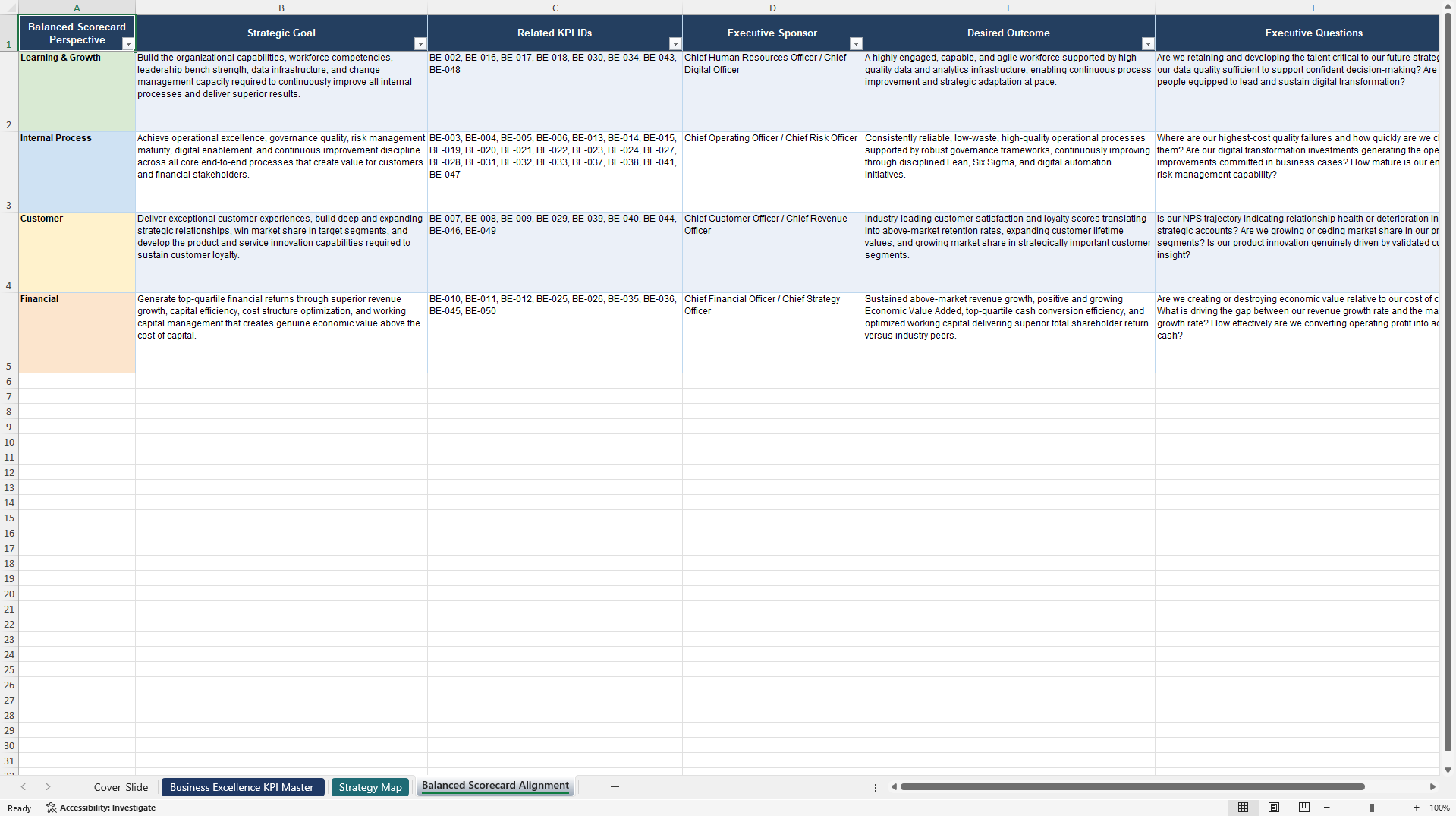Select column D header
1456x816 pixels.
click(772, 8)
